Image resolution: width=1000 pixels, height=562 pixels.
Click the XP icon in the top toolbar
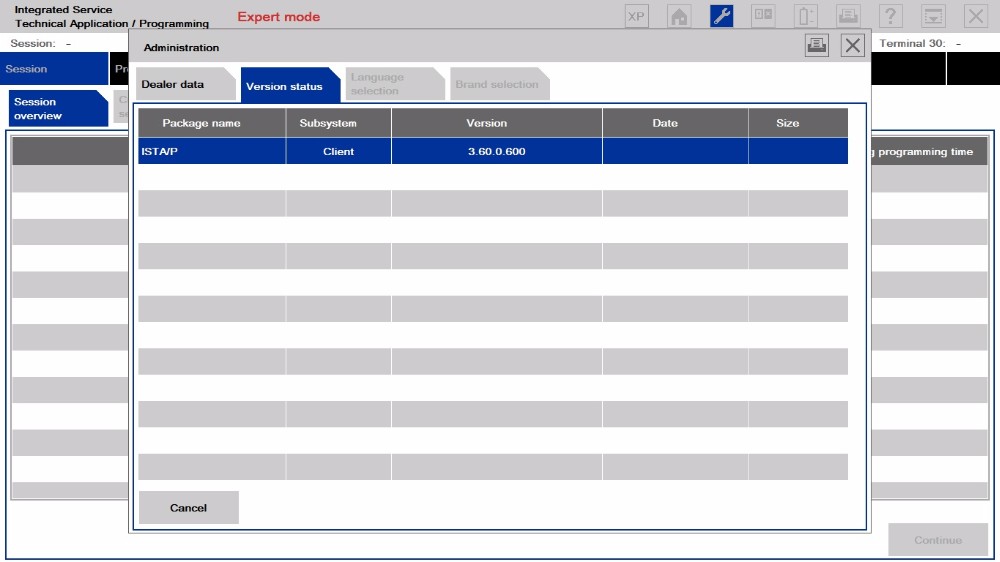636,16
